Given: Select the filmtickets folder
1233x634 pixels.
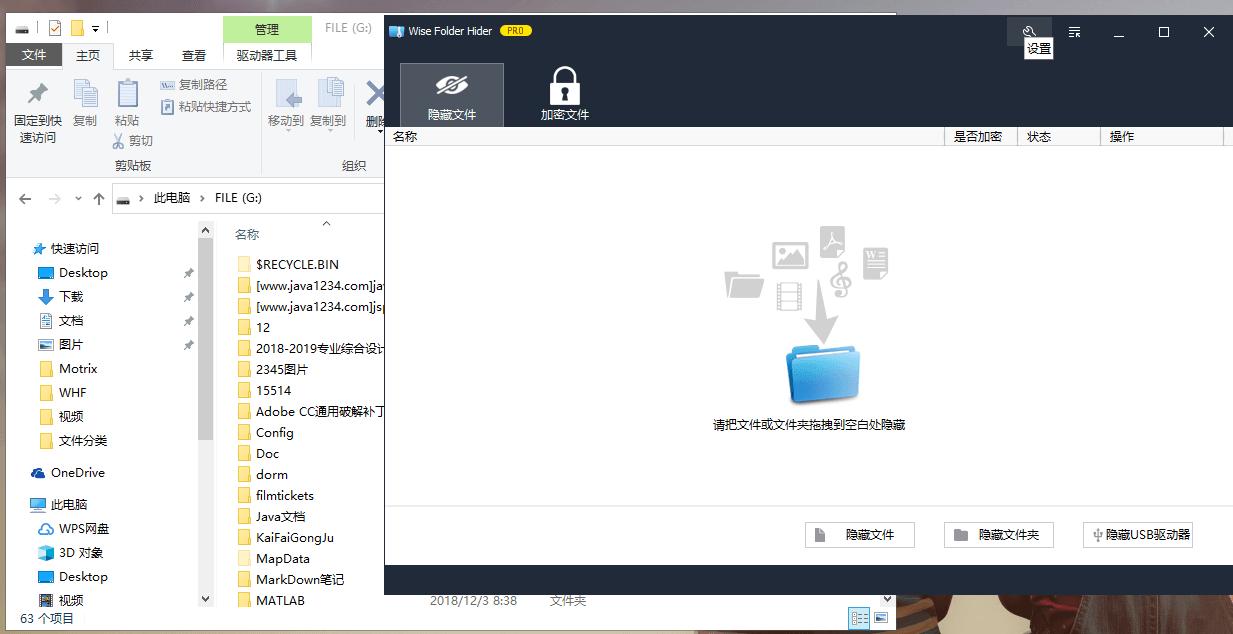Looking at the screenshot, I should pyautogui.click(x=284, y=495).
